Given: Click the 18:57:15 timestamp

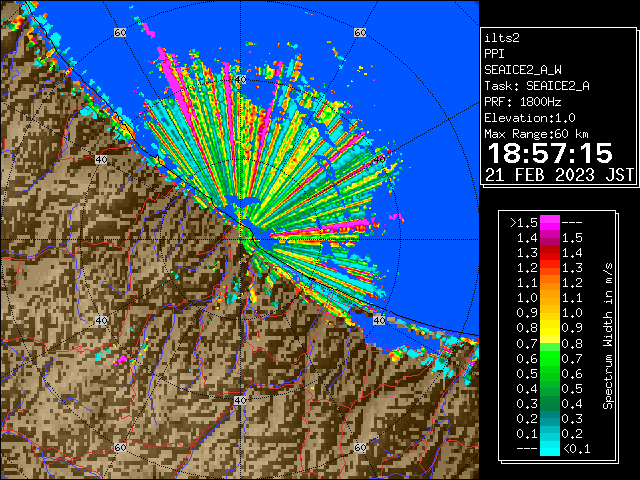Looking at the screenshot, I should [550, 153].
